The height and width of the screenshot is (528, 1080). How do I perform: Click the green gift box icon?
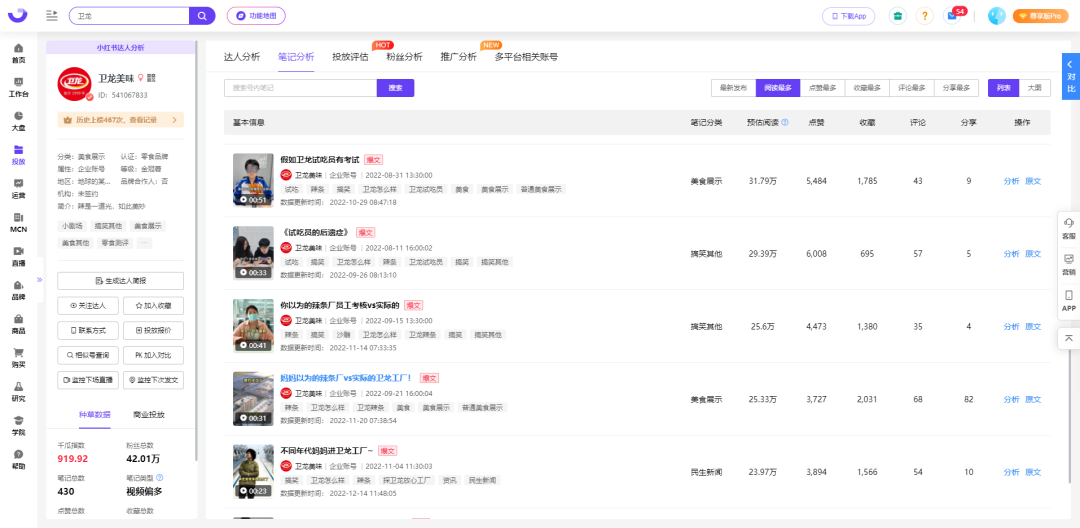897,16
